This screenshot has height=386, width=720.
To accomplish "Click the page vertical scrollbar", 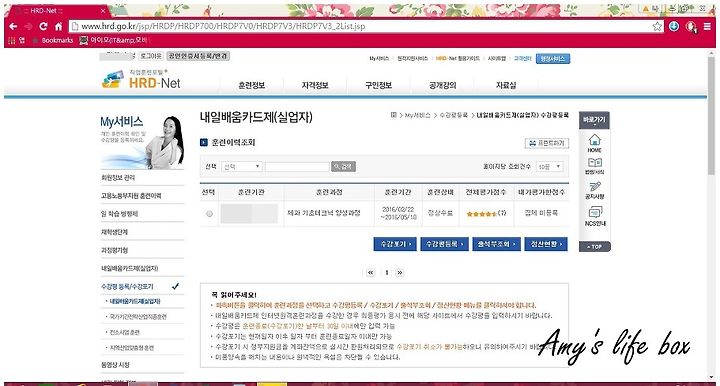I will point(712,115).
